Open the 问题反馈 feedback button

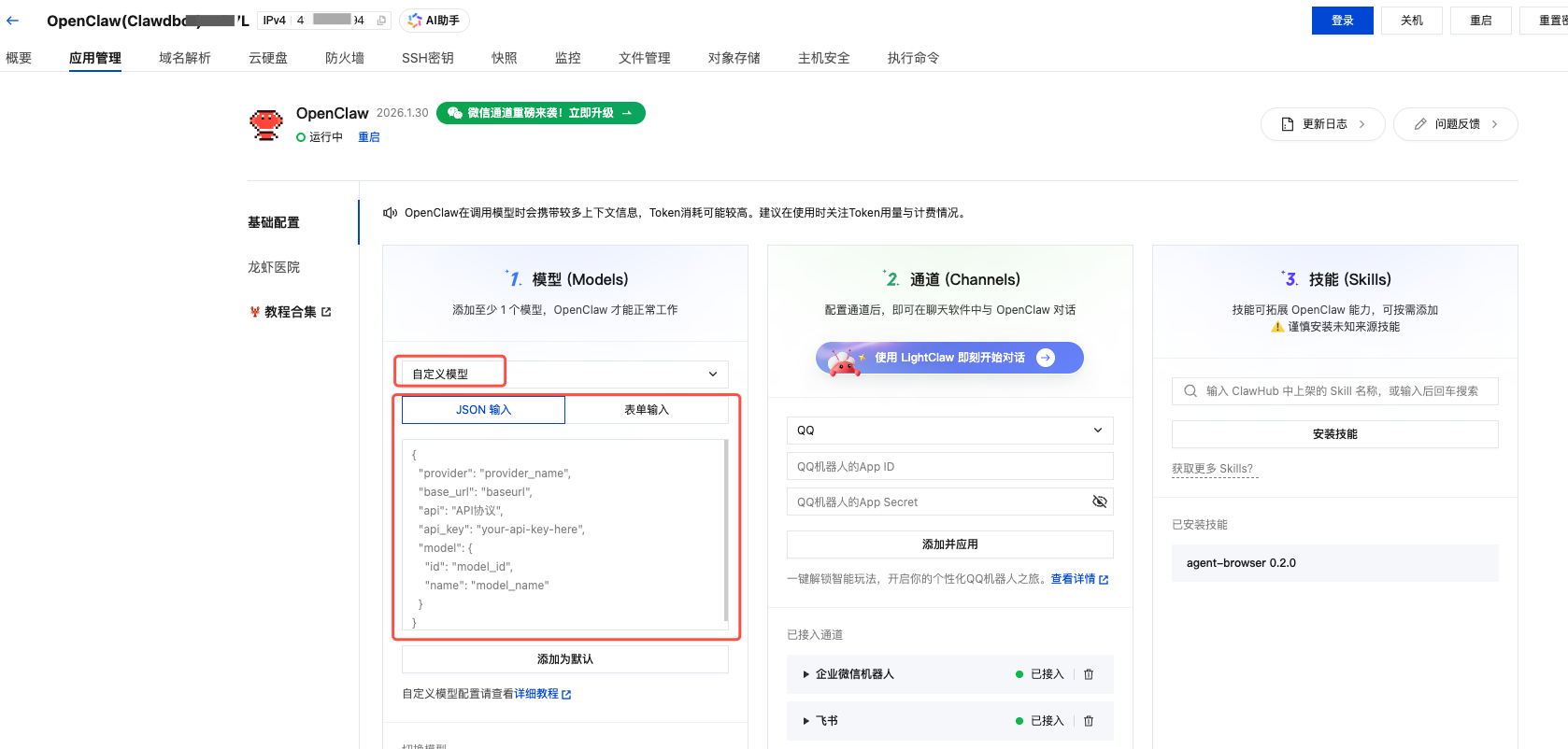pos(1456,124)
